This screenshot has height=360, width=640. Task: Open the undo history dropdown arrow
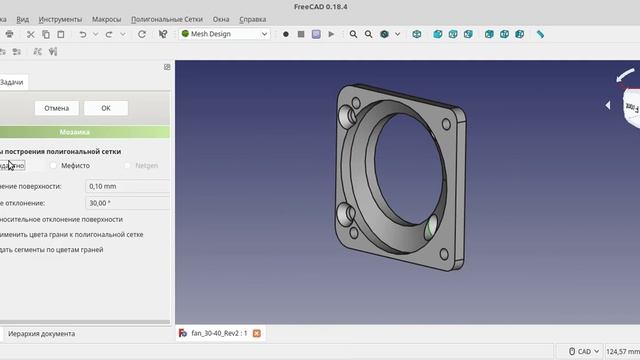pos(95,34)
